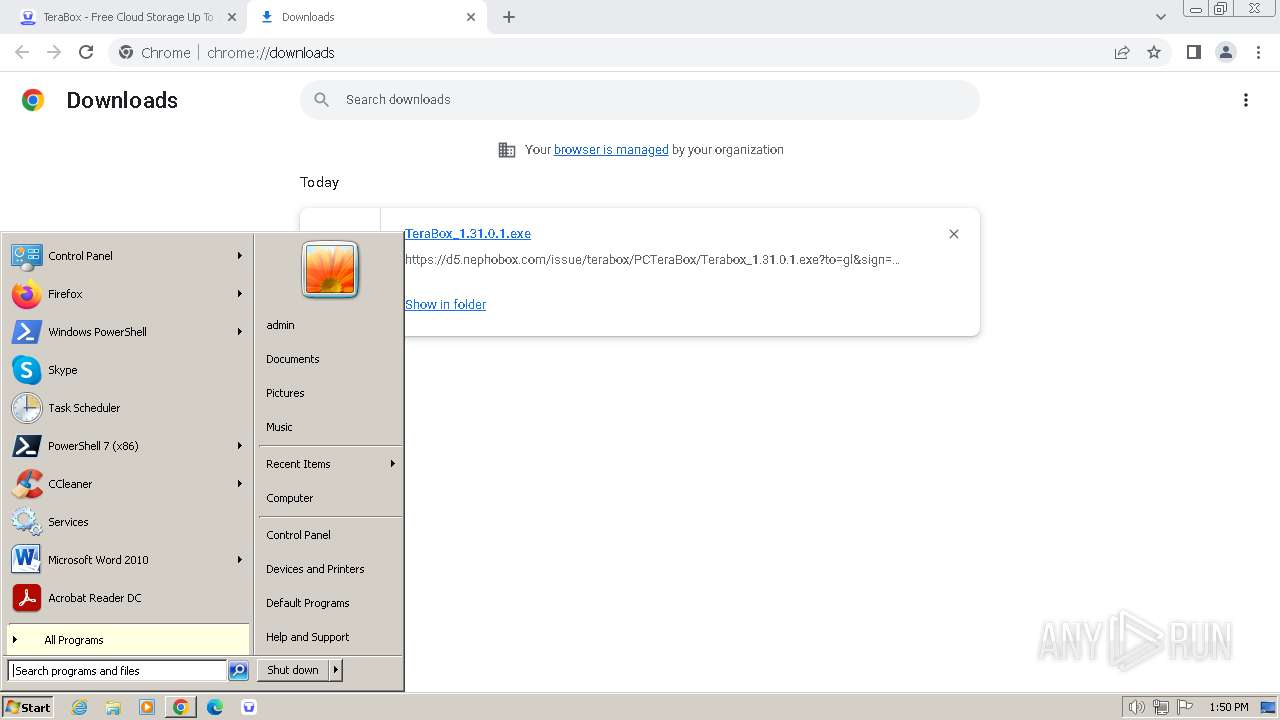Launch Firefox from Start menu

128,294
